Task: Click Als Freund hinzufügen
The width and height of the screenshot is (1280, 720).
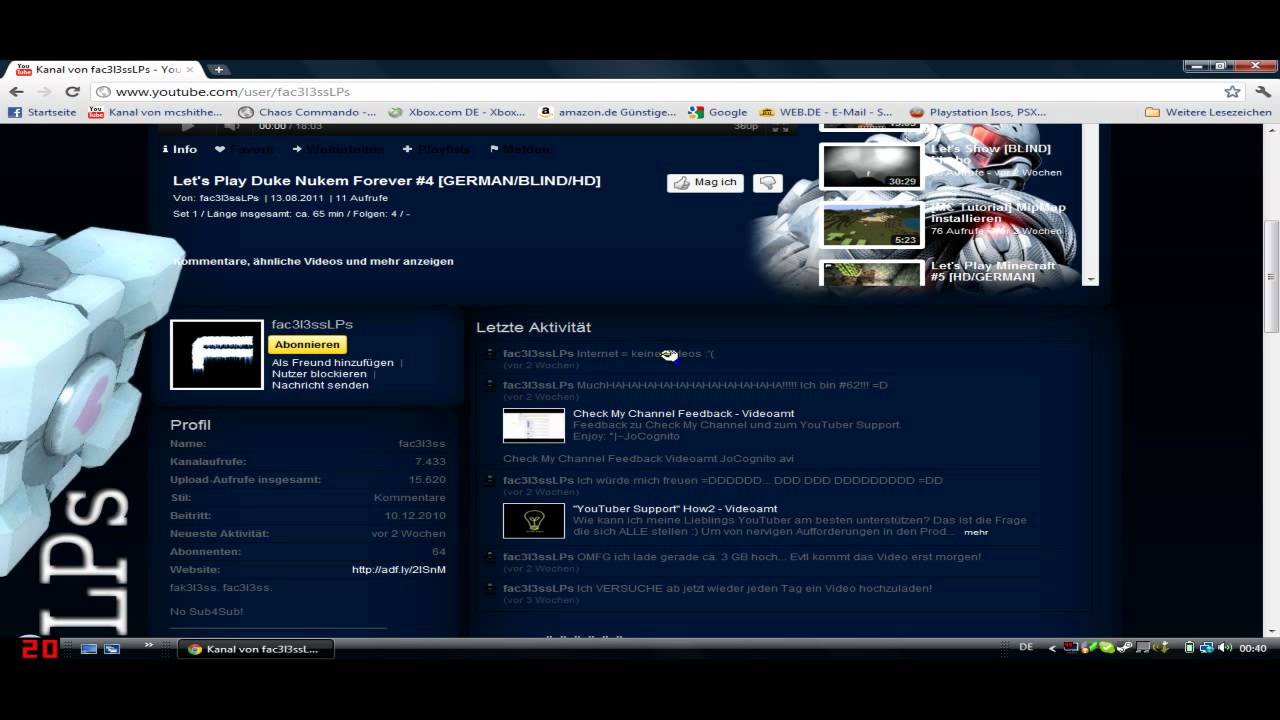Action: coord(332,363)
